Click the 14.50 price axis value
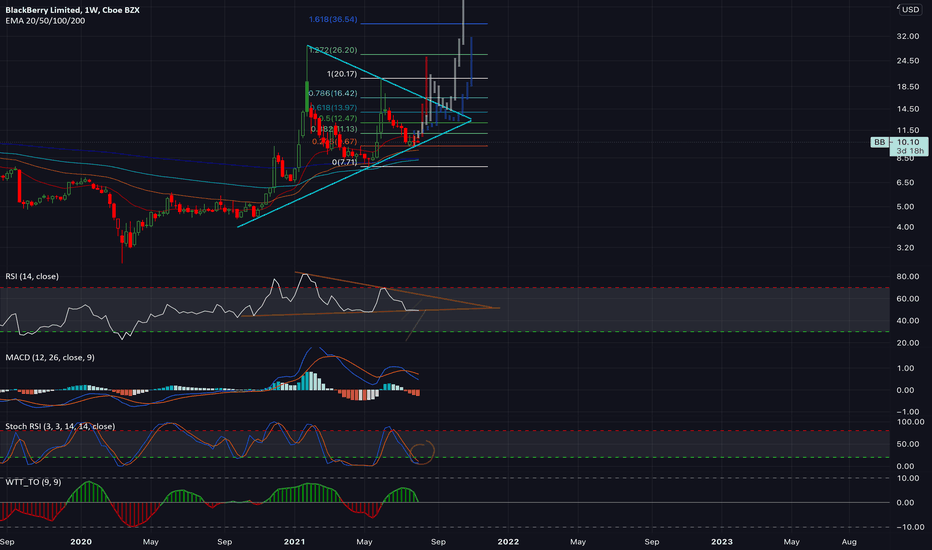The image size is (932, 550). pyautogui.click(x=908, y=109)
